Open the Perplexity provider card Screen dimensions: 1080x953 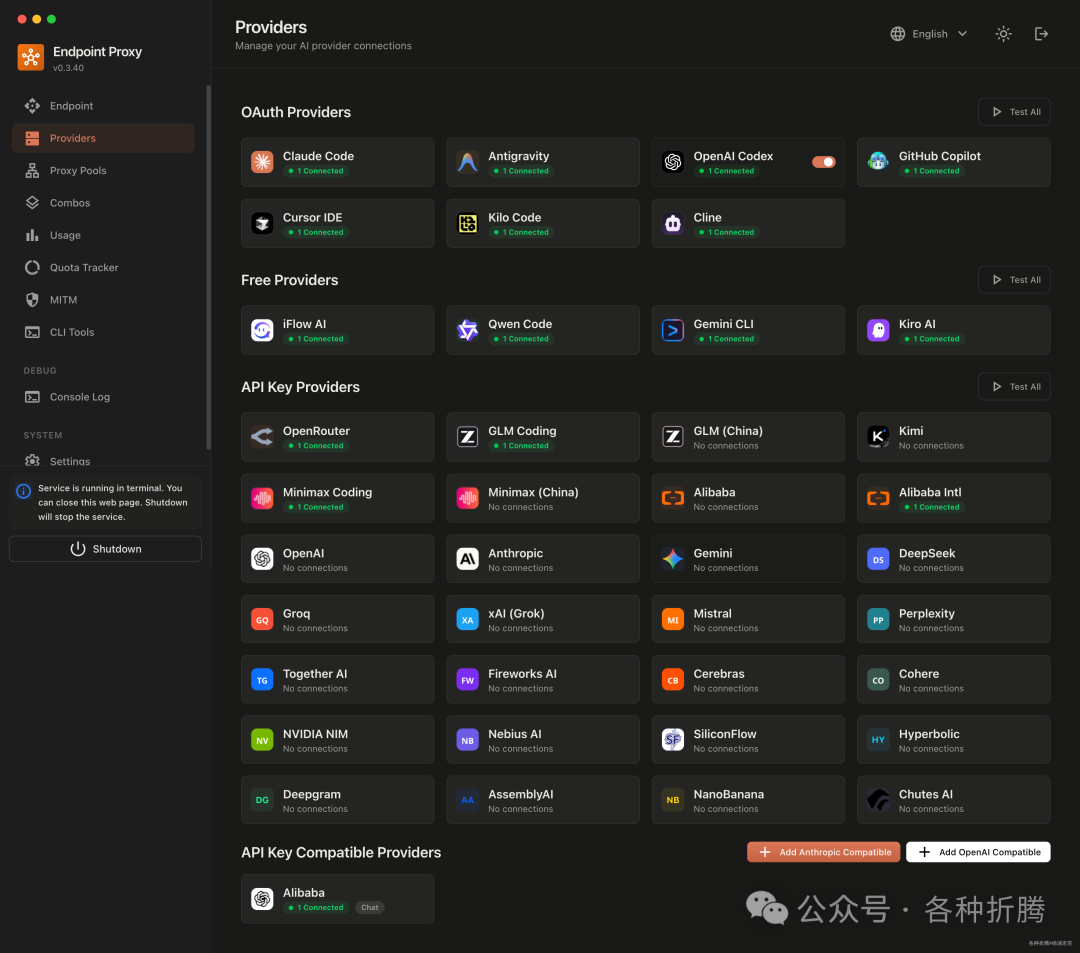[x=953, y=619]
